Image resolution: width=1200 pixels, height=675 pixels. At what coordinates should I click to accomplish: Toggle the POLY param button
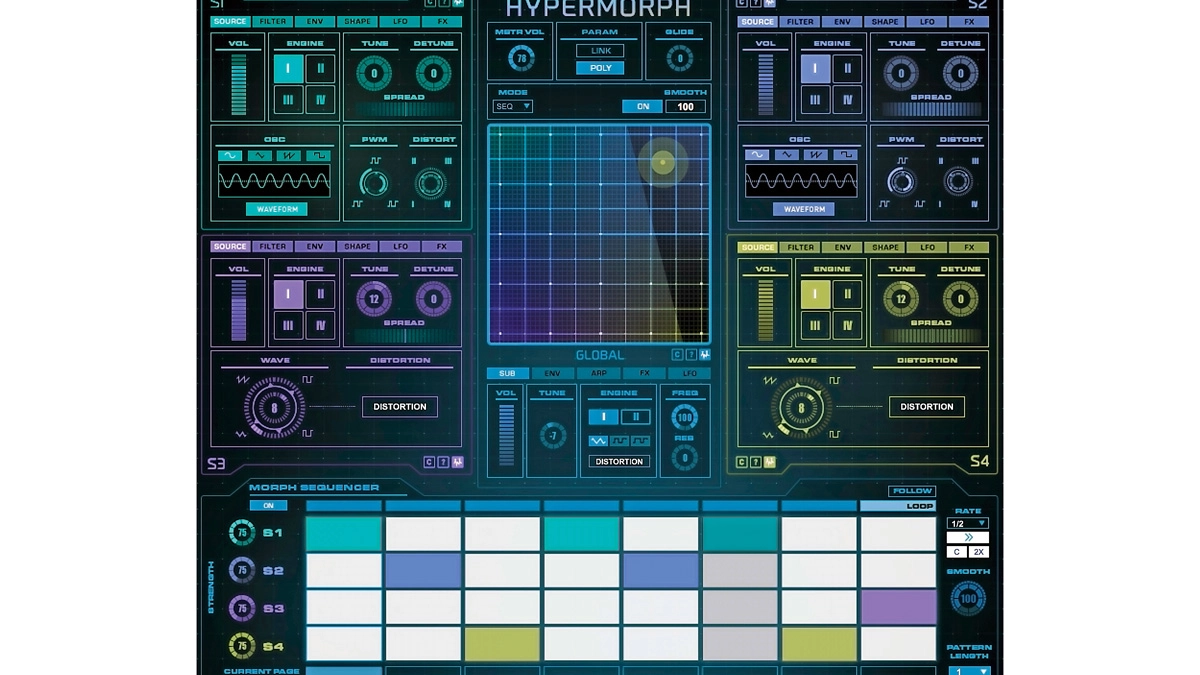tap(601, 68)
